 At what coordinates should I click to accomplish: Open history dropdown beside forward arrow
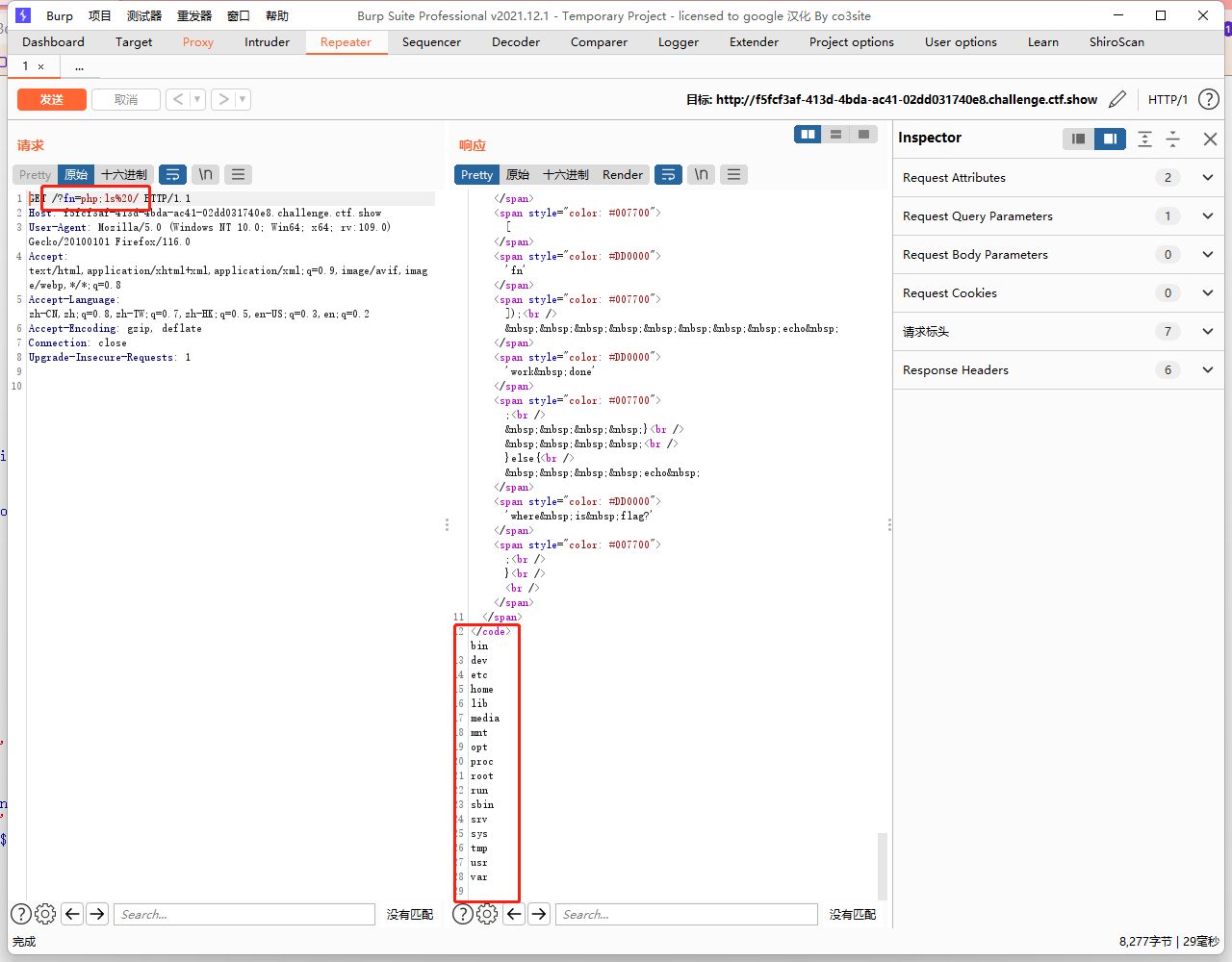pyautogui.click(x=243, y=99)
